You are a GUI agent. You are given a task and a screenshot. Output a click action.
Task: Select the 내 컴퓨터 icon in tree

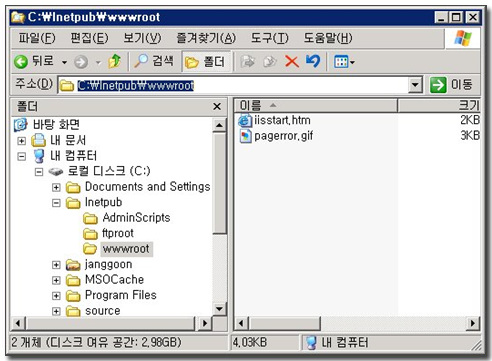point(39,156)
